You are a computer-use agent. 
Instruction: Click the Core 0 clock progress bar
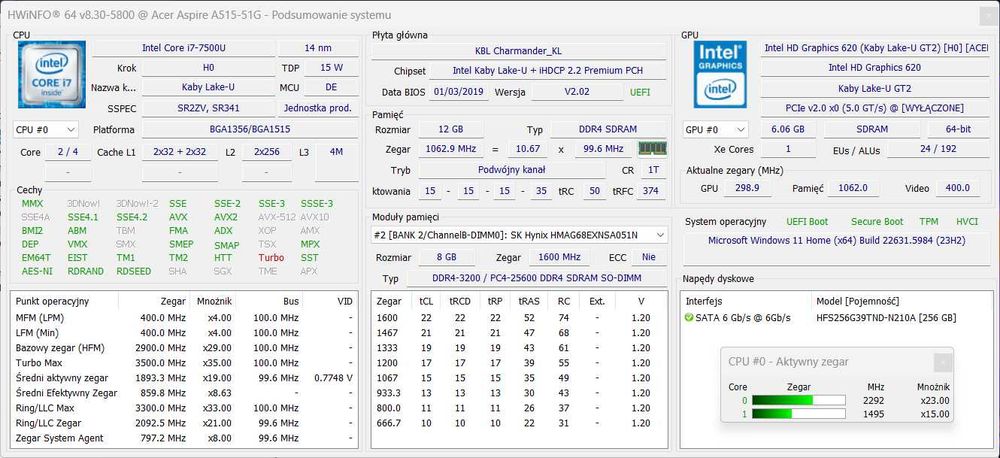coord(798,401)
